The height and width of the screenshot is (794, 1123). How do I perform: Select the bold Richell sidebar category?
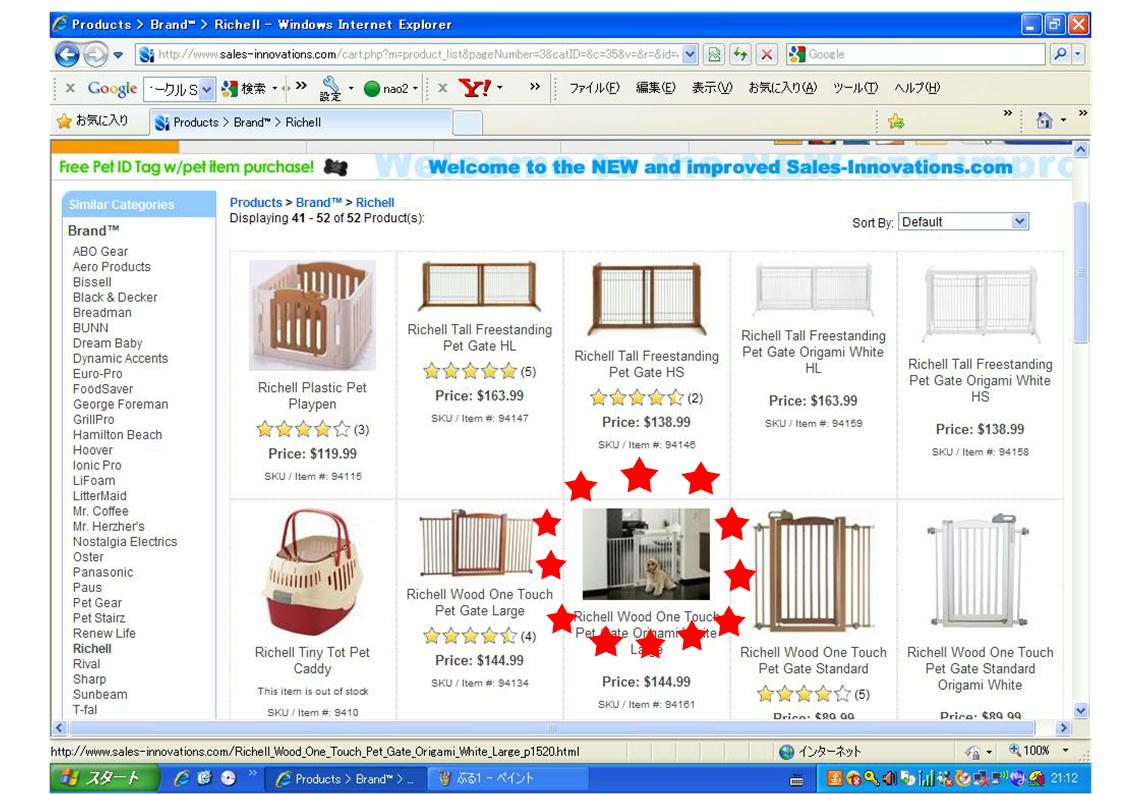click(x=92, y=649)
